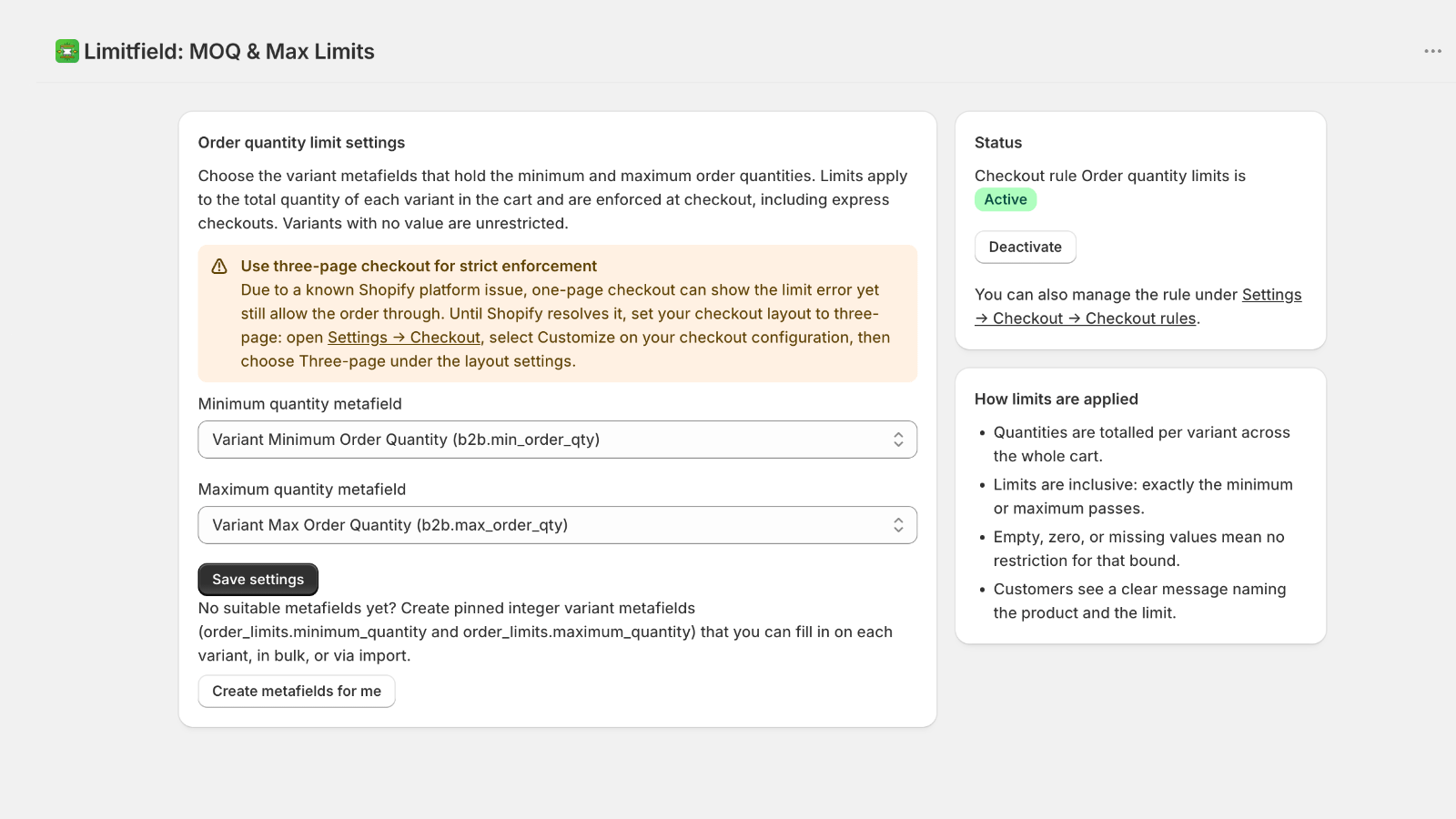Click the warning triangle icon in banner
Viewport: 1456px width, 819px height.
219,267
